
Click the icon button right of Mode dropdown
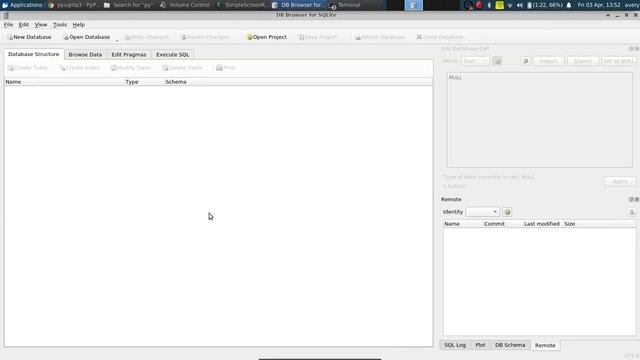(497, 61)
